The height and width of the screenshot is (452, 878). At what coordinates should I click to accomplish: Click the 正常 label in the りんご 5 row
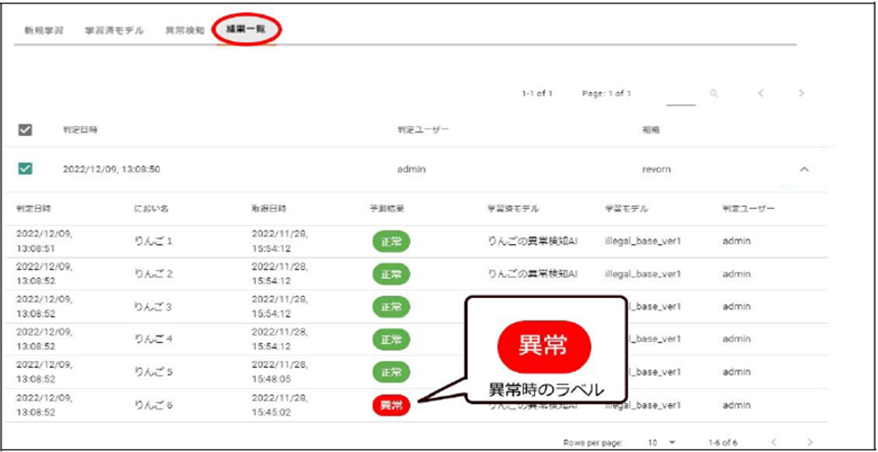point(391,372)
